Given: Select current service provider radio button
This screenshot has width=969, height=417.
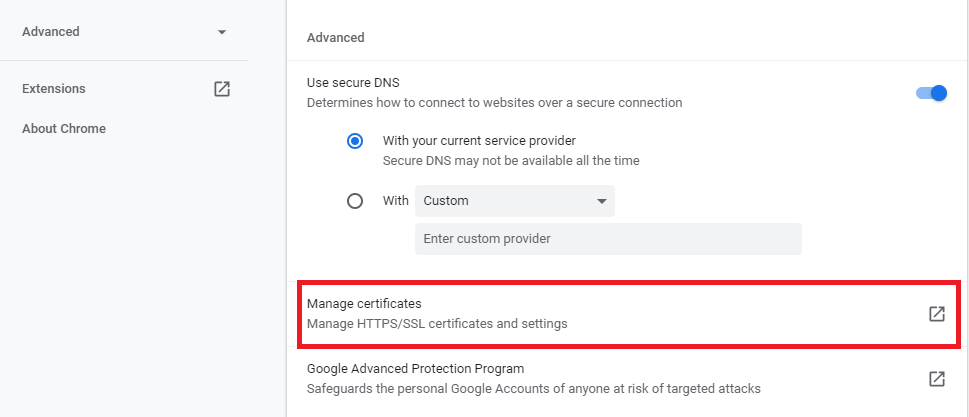Looking at the screenshot, I should (x=355, y=141).
